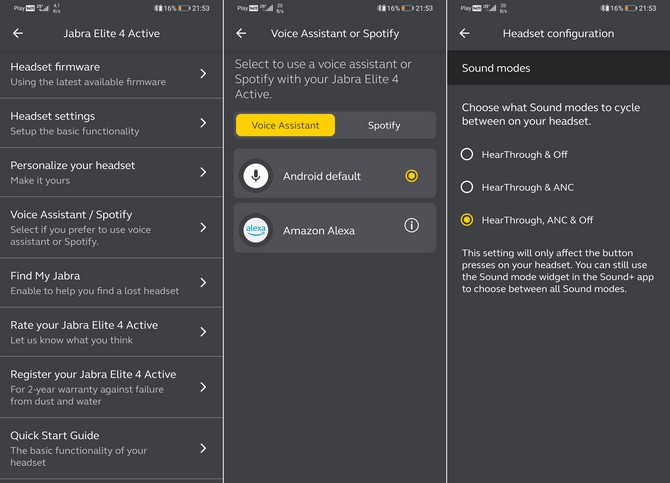This screenshot has width=670, height=483.
Task: Go back from Voice Assistant or Spotify screen
Action: tap(241, 33)
